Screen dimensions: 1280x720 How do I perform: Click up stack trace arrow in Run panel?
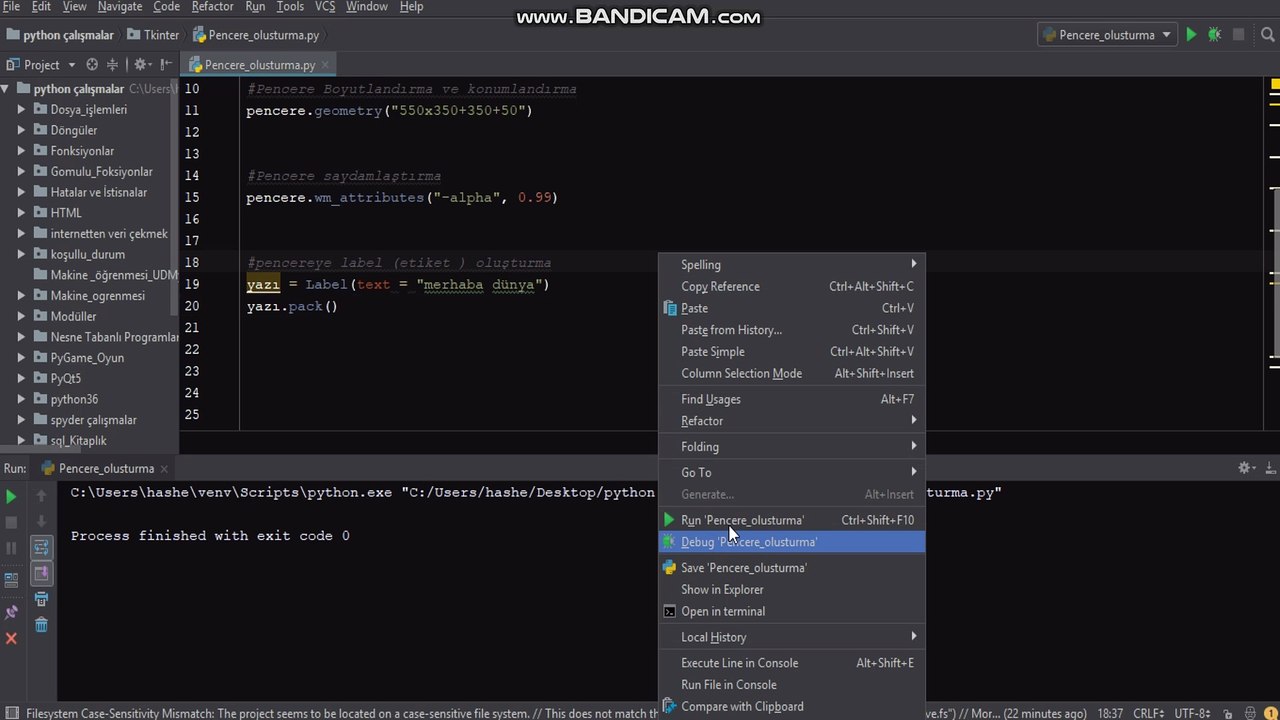pos(41,496)
